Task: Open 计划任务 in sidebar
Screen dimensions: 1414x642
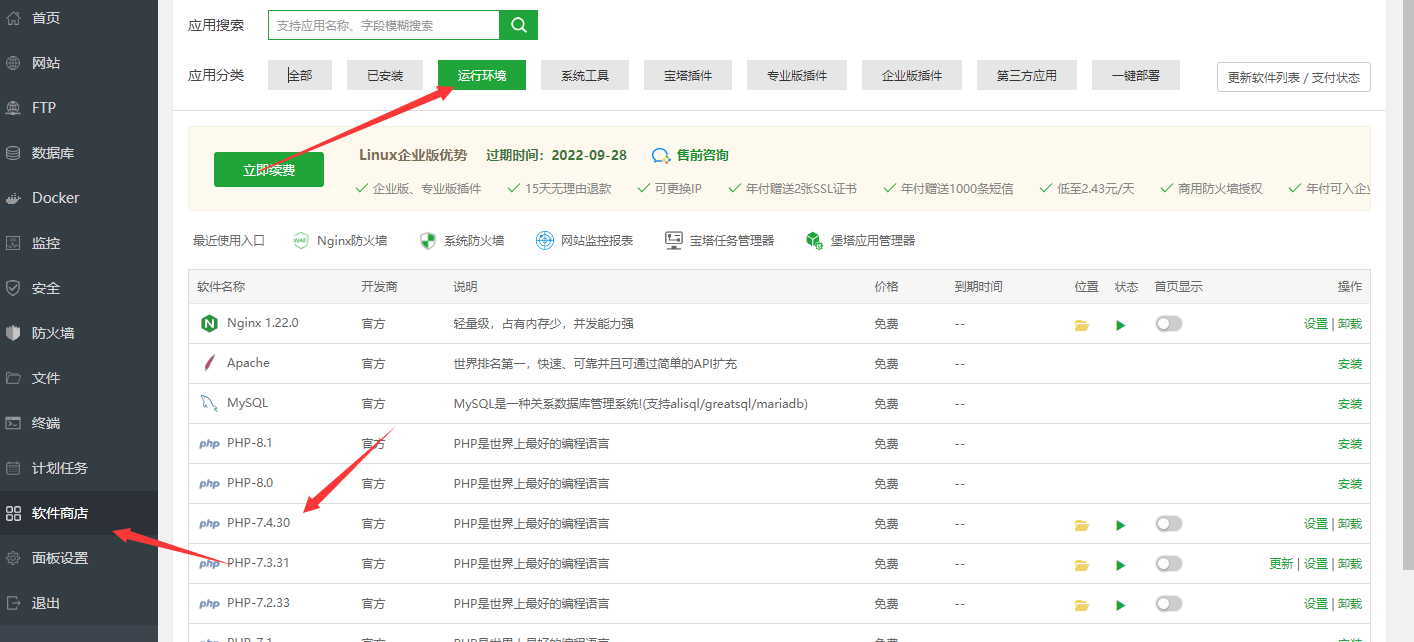Action: (x=79, y=468)
